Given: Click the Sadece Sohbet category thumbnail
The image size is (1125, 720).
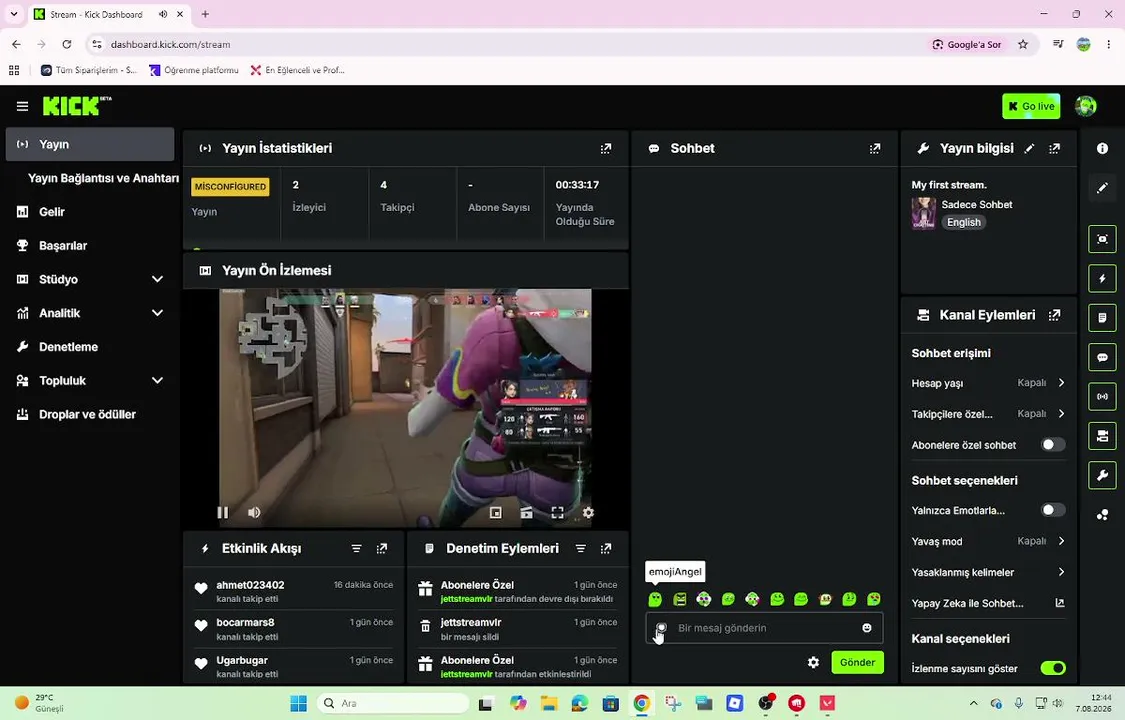Looking at the screenshot, I should [x=923, y=214].
